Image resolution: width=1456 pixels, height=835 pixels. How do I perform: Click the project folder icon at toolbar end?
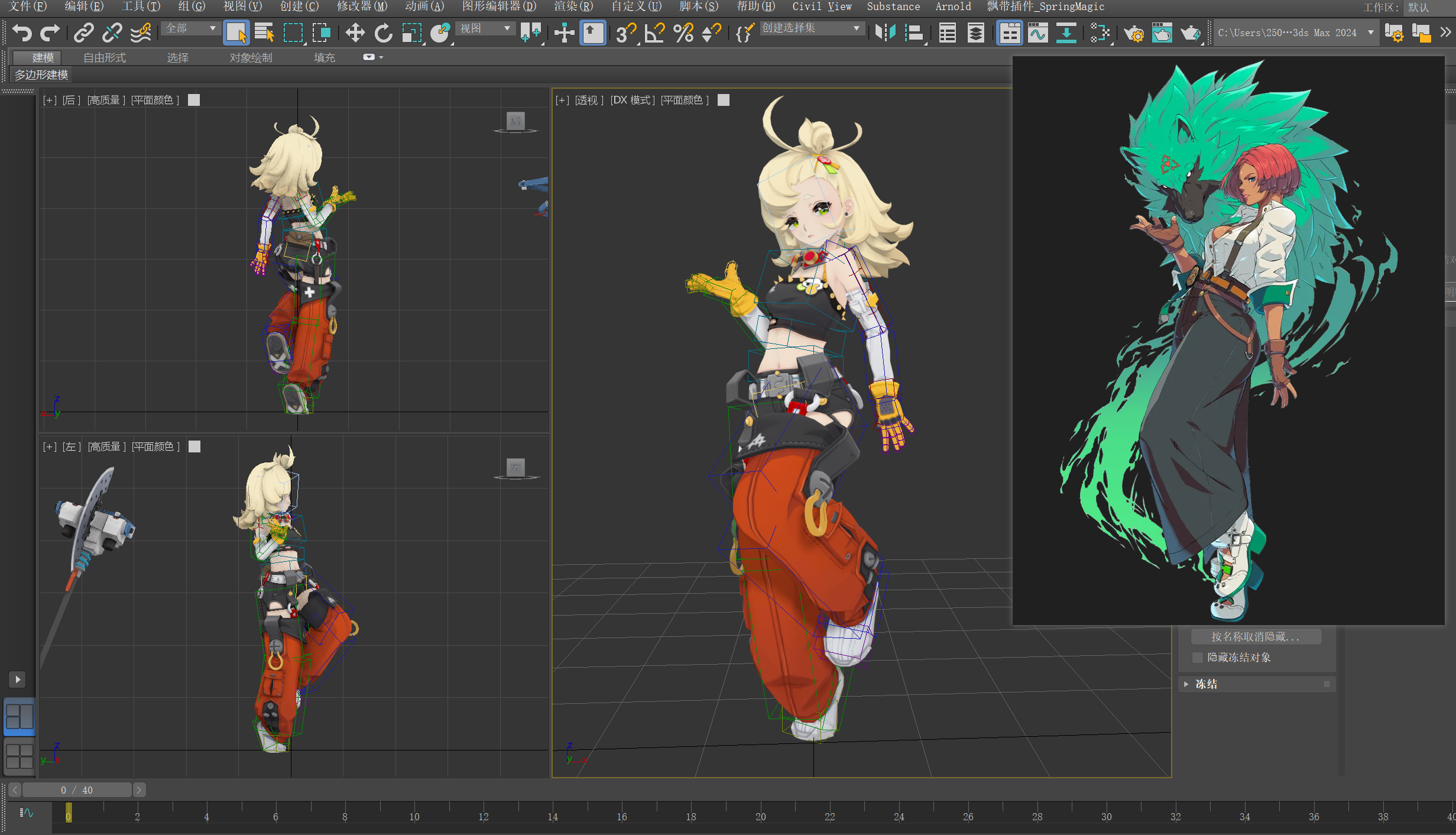click(1421, 33)
